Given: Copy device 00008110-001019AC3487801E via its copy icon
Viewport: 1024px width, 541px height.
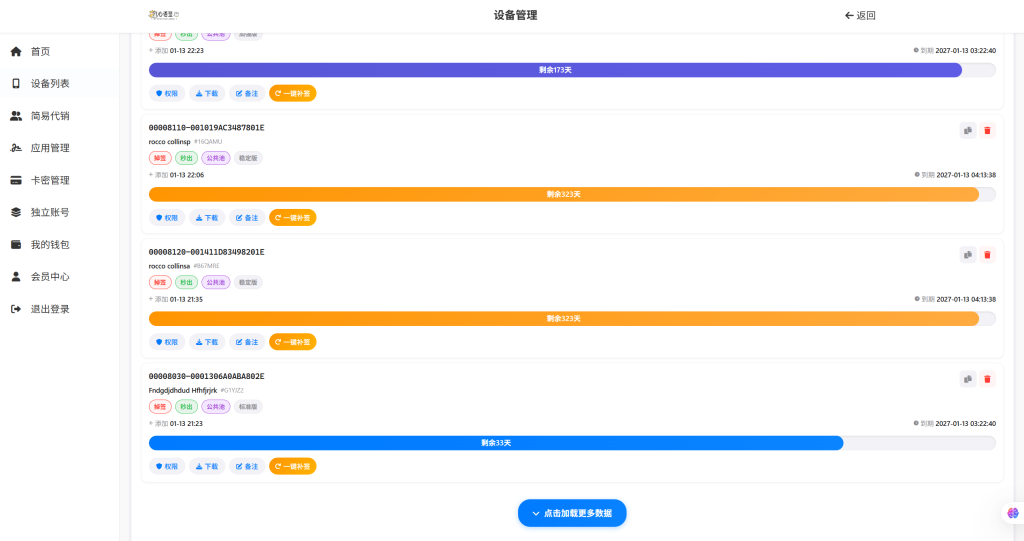Looking at the screenshot, I should pyautogui.click(x=968, y=131).
